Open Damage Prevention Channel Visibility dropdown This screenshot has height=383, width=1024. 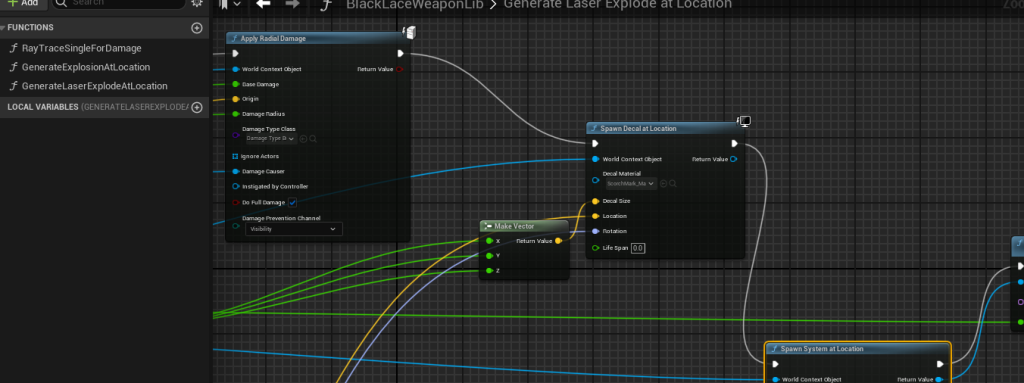(293, 229)
